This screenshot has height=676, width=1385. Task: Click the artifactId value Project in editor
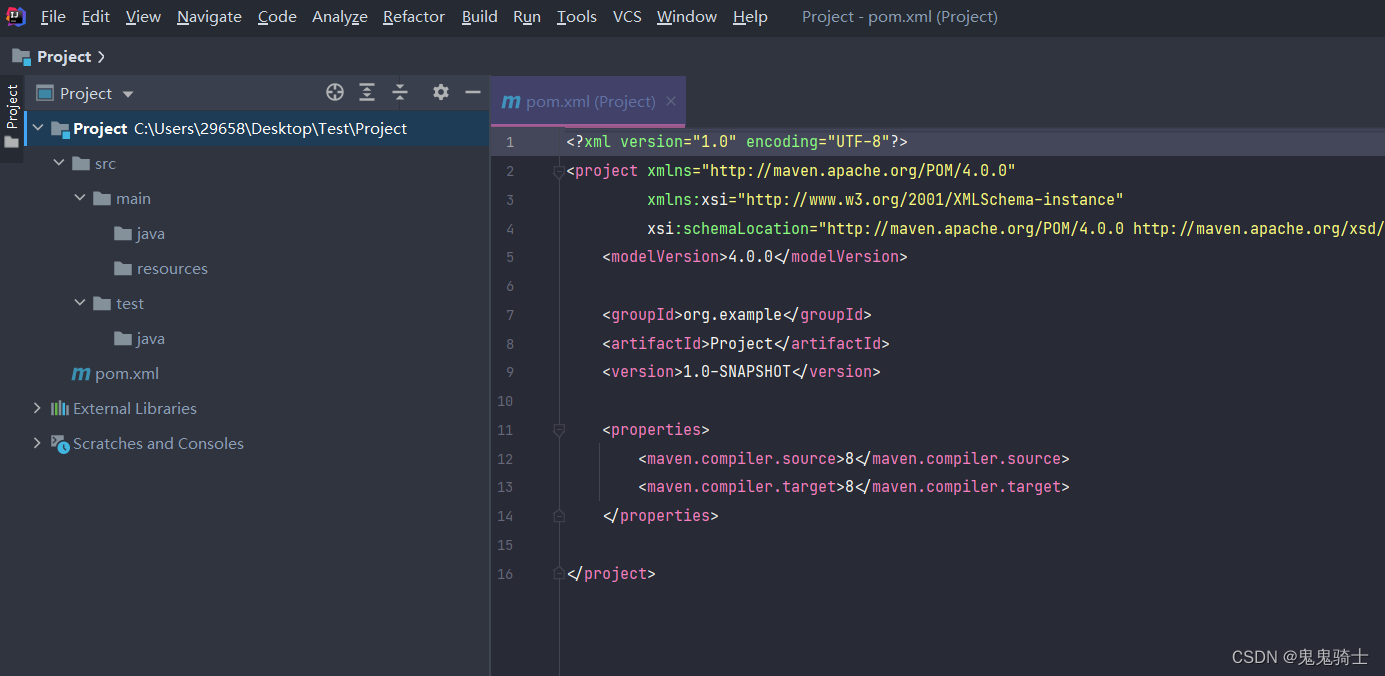[x=741, y=344]
